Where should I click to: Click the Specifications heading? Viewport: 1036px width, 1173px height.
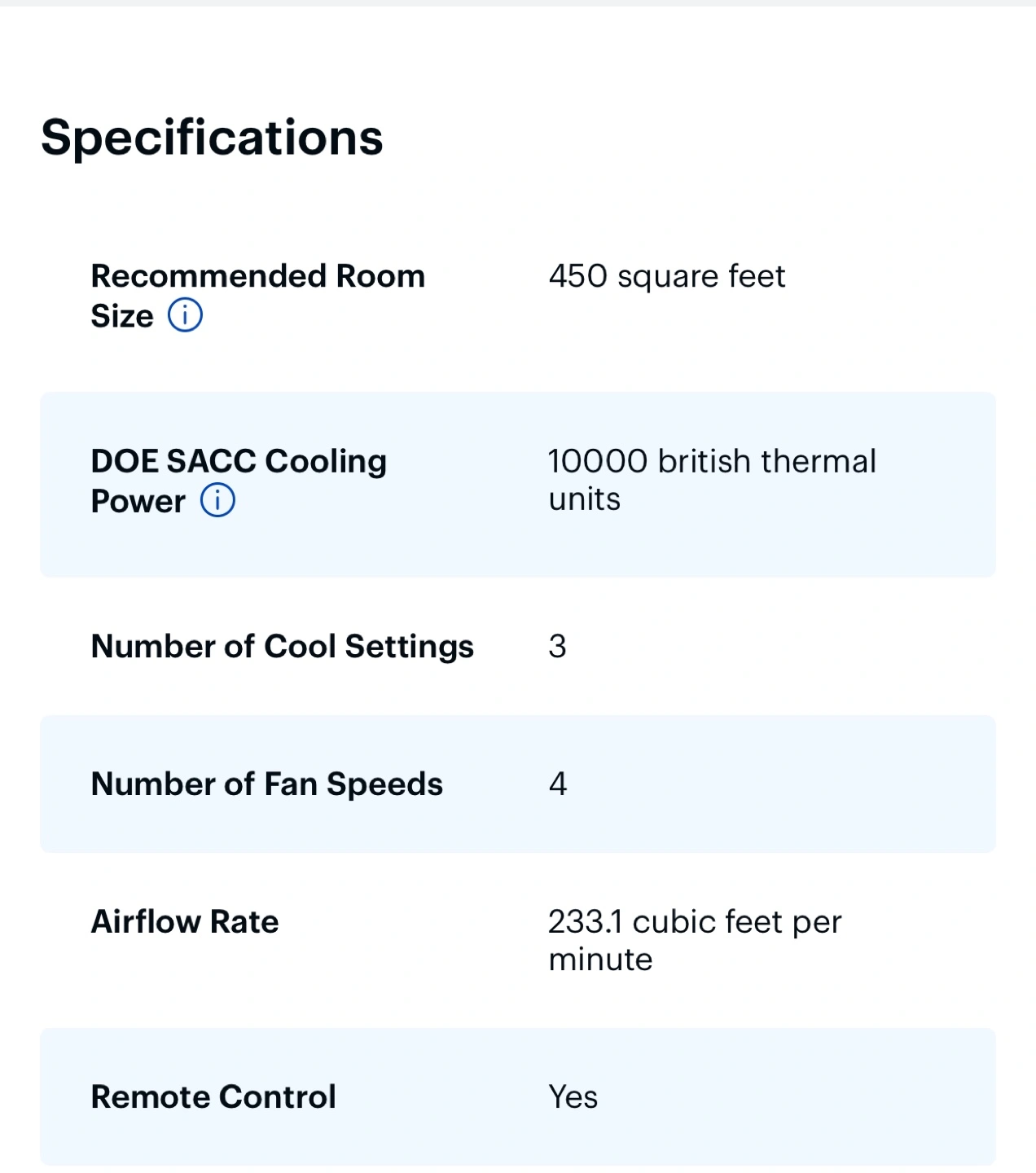212,137
